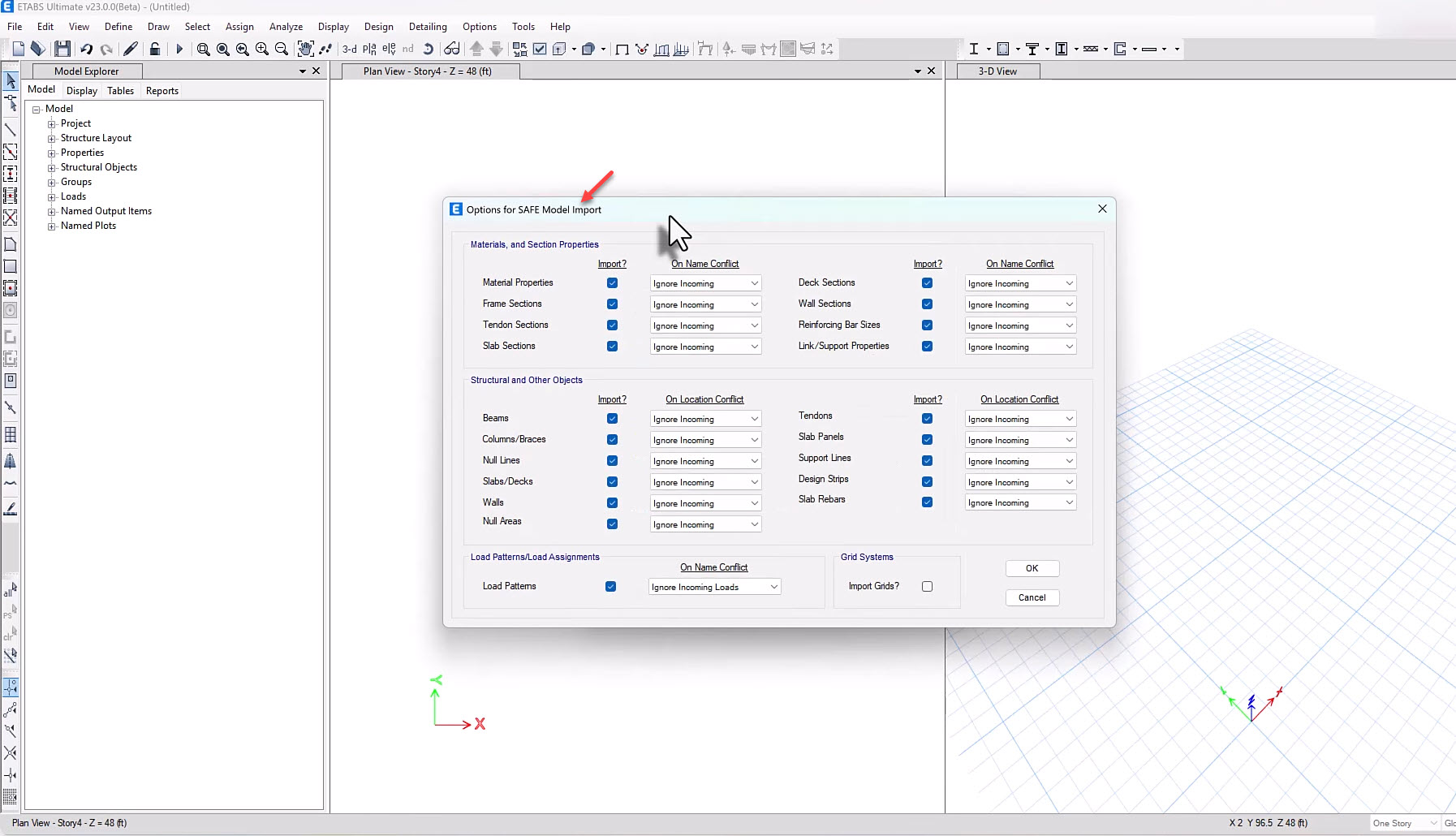1456x836 pixels.
Task: Click the Pan hand tool icon
Action: [x=305, y=50]
